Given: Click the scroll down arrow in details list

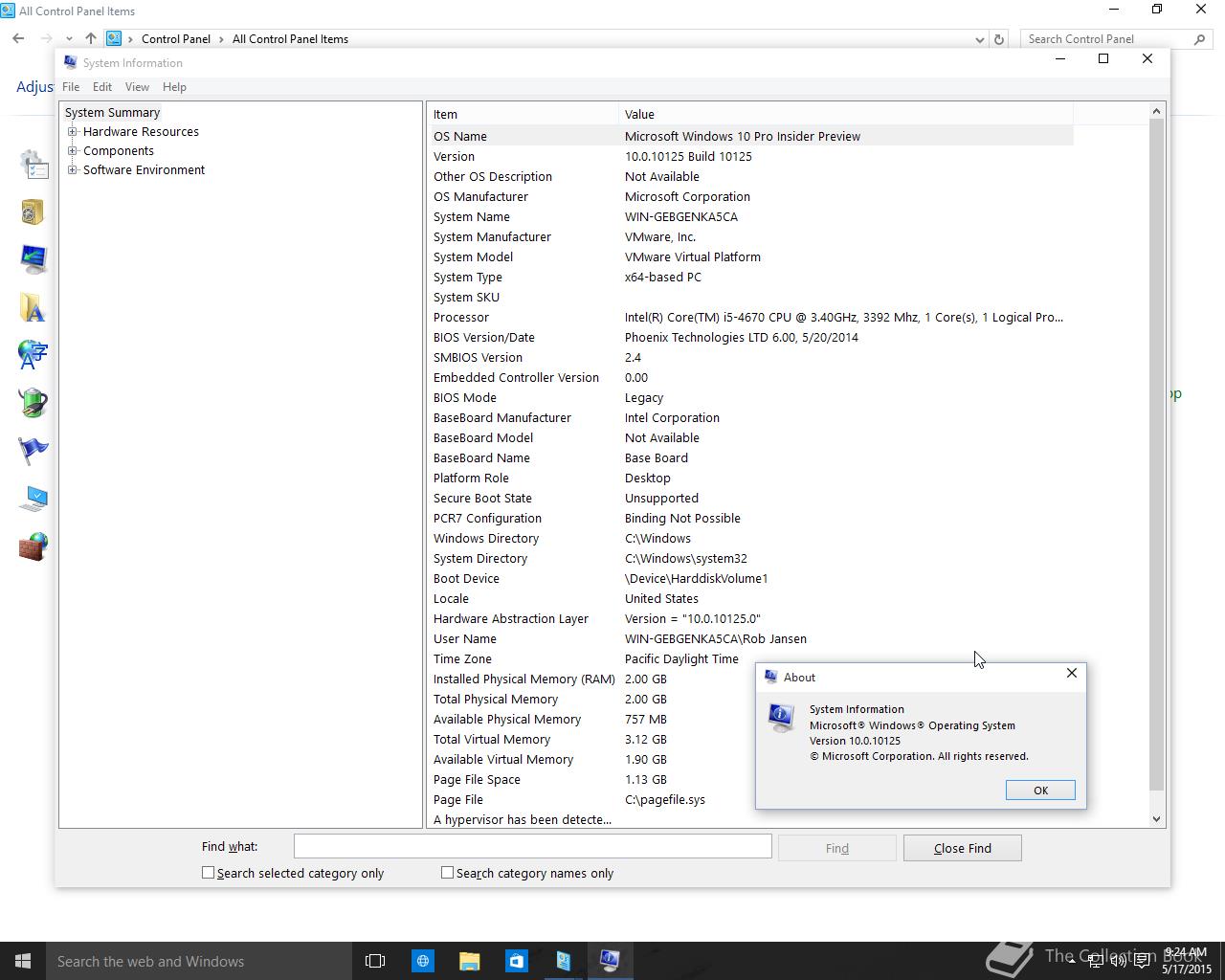Looking at the screenshot, I should [1156, 819].
